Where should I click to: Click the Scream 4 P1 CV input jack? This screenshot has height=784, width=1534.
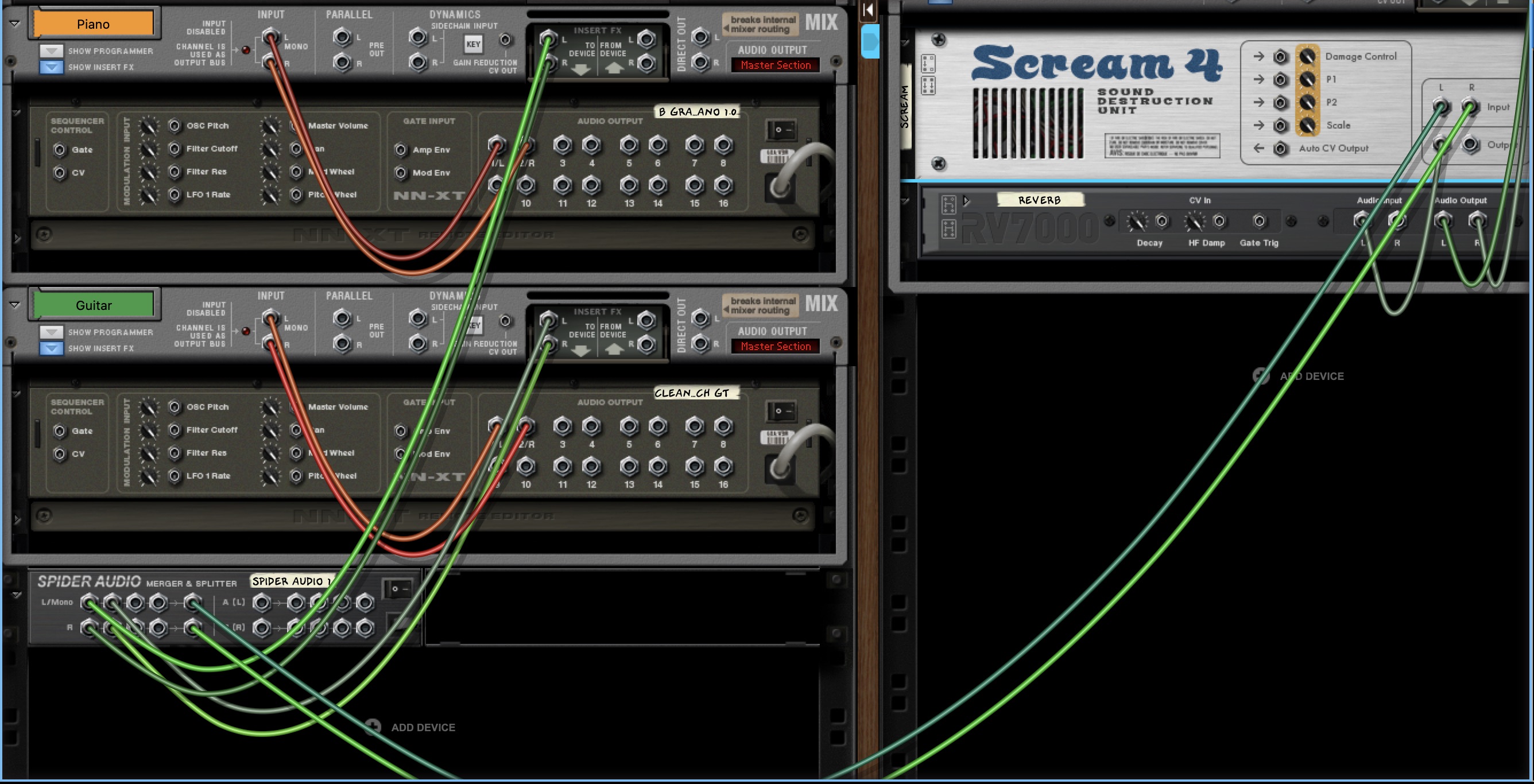pos(1280,79)
